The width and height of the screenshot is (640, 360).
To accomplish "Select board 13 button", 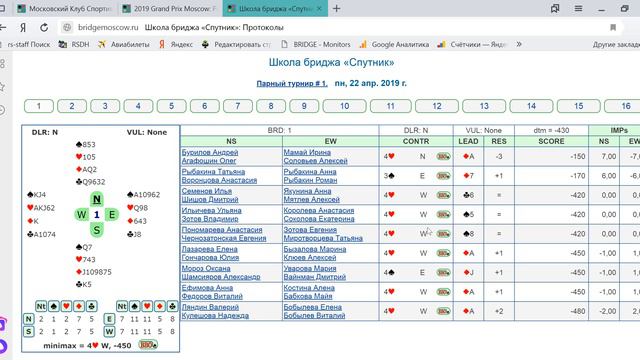I will tap(484, 106).
